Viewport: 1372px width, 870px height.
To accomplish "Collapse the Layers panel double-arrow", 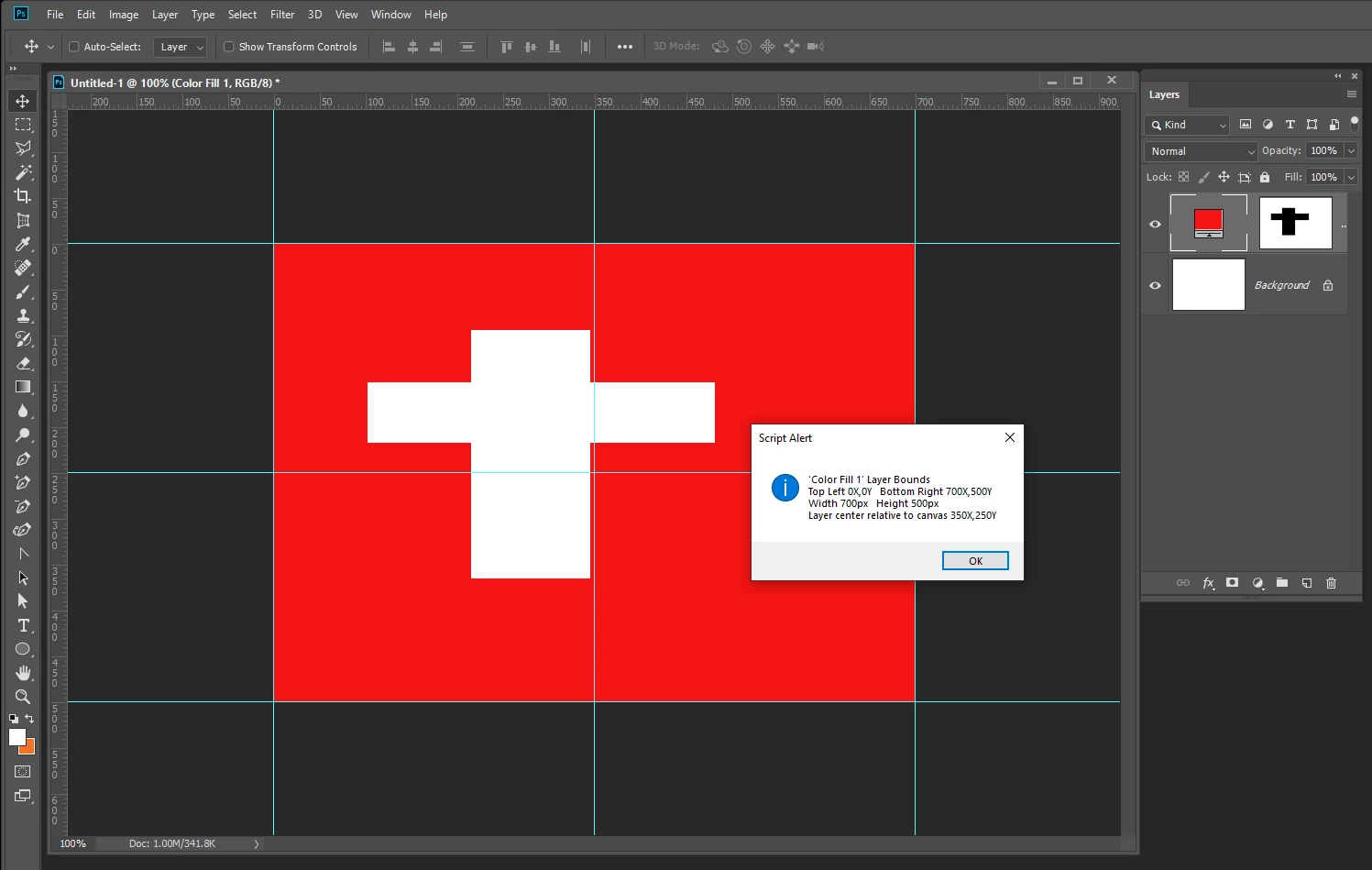I will [1337, 76].
